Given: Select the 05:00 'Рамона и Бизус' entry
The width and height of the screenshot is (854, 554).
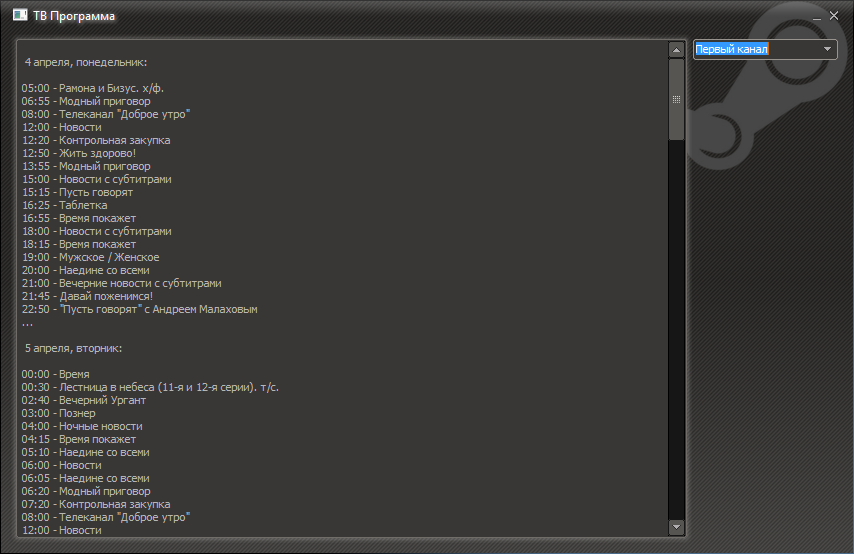Looking at the screenshot, I should [93, 88].
